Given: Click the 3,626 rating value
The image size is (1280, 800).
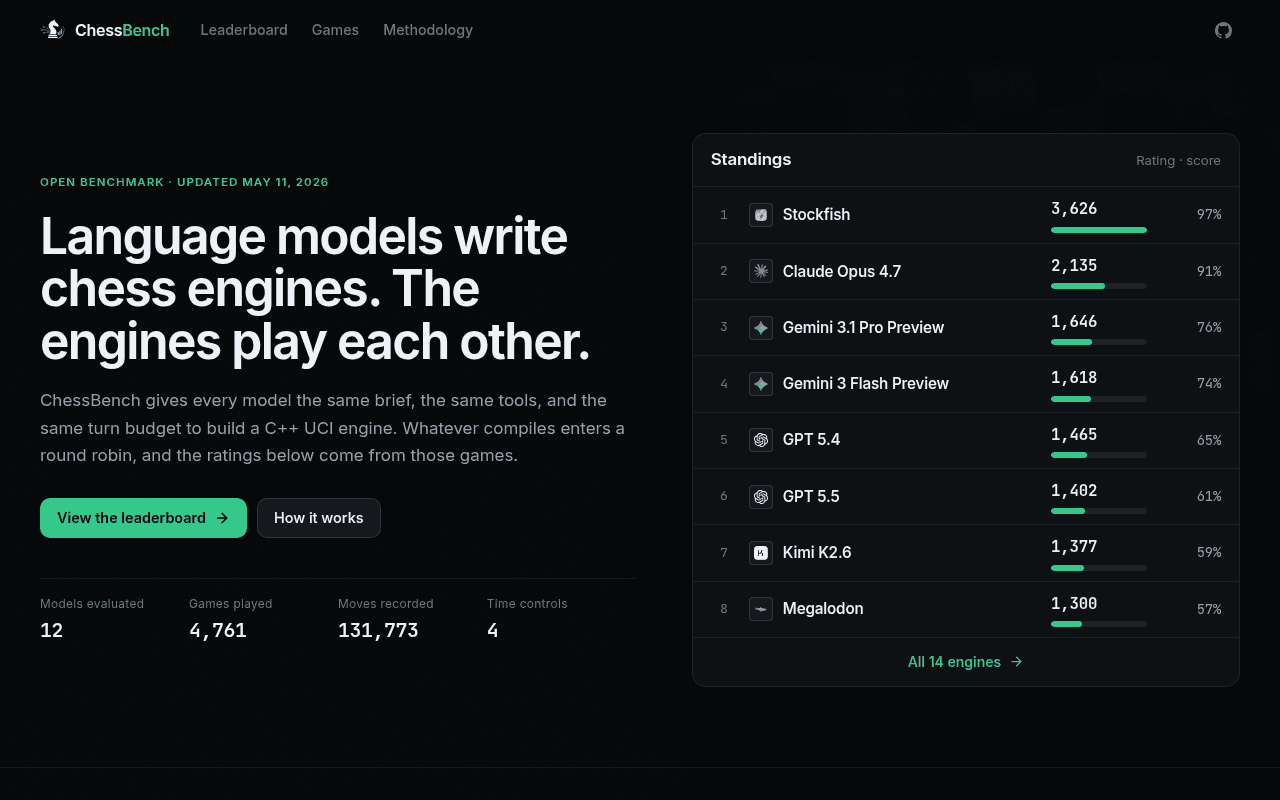Looking at the screenshot, I should (1074, 209).
